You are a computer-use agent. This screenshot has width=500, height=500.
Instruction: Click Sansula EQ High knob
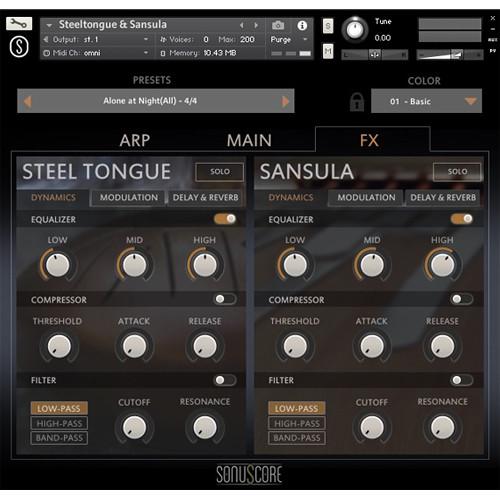pos(442,265)
